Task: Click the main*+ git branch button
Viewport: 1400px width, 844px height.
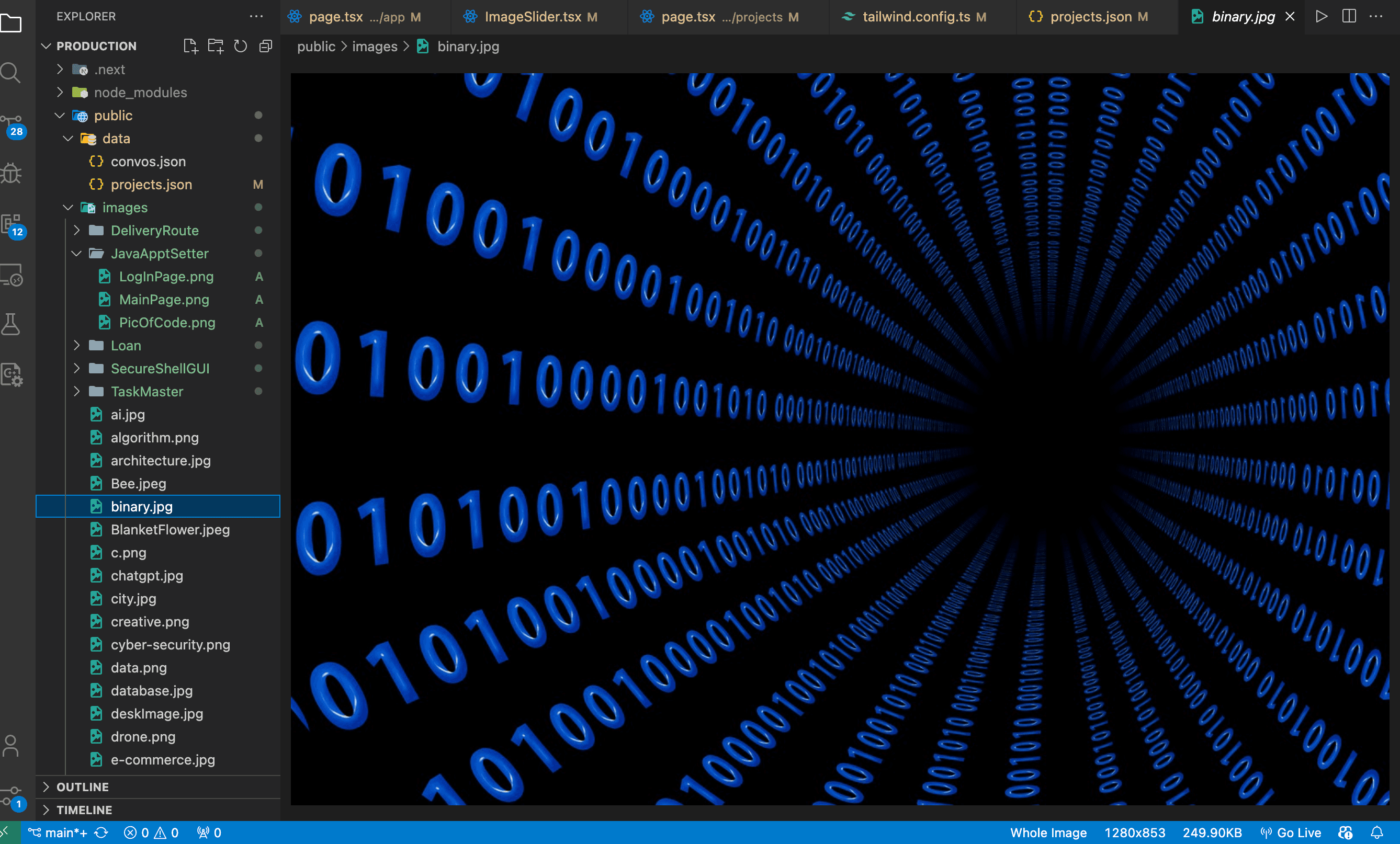Action: (x=58, y=832)
